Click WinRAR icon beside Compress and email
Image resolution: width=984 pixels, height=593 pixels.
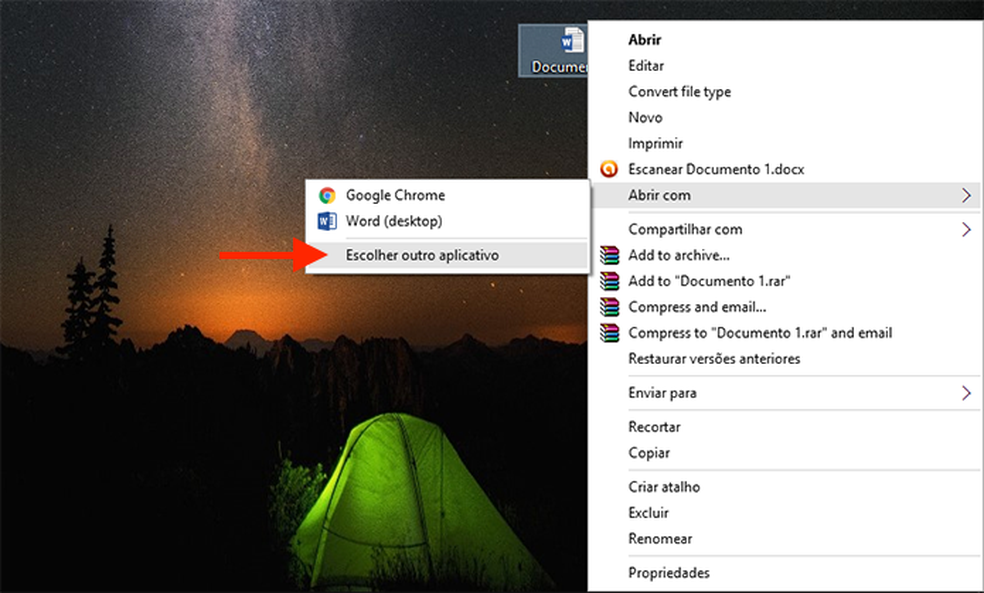(609, 307)
